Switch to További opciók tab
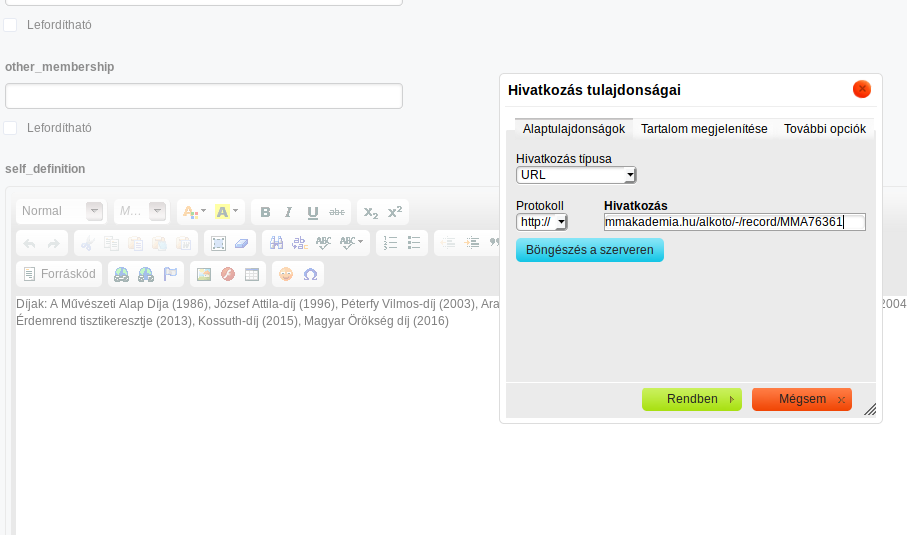The image size is (907, 535). point(825,129)
